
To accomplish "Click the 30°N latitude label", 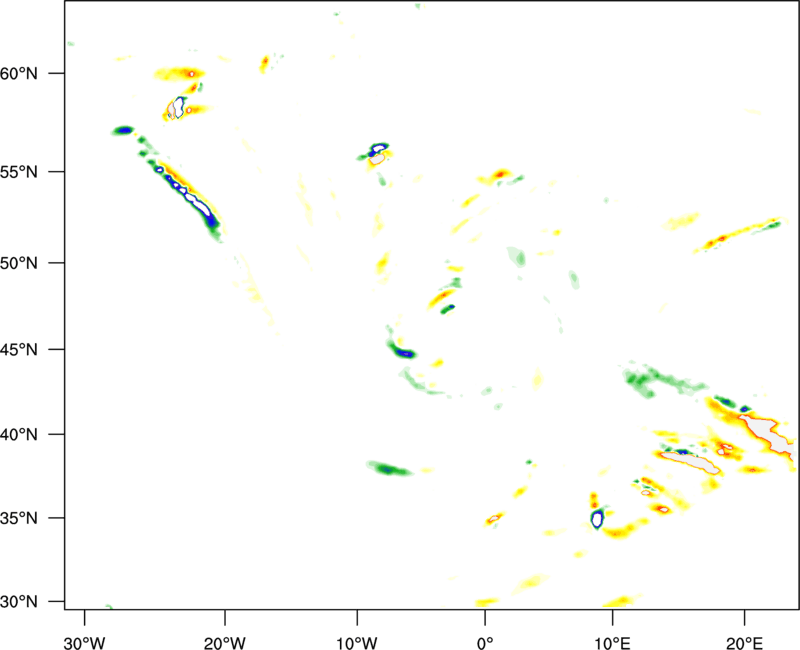I will pyautogui.click(x=19, y=602).
